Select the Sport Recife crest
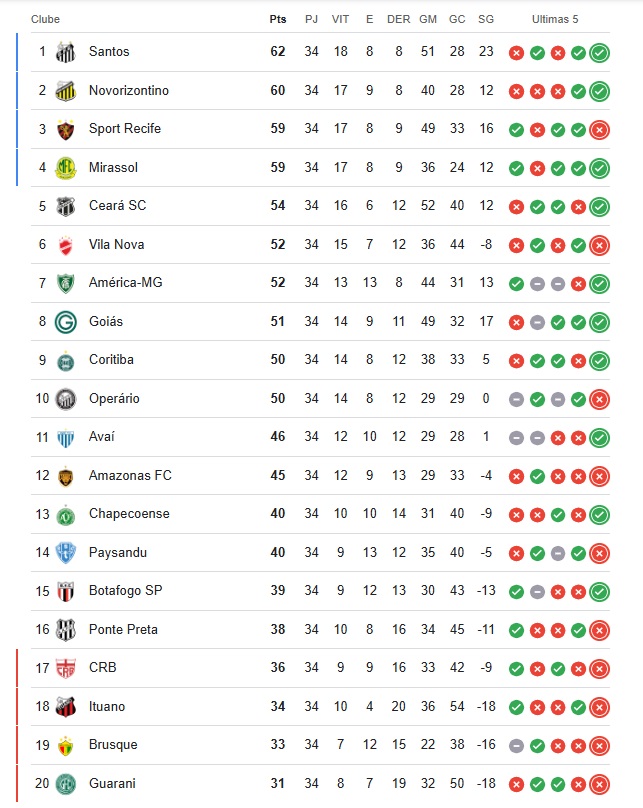The width and height of the screenshot is (643, 808). point(65,129)
